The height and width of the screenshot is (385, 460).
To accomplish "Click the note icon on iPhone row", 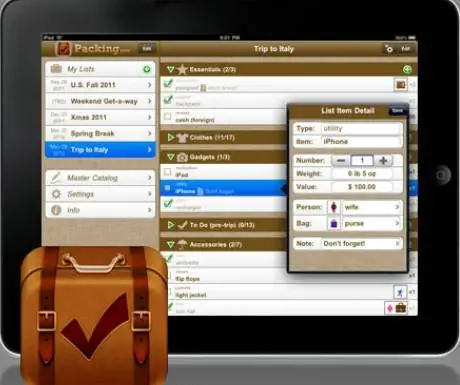I will (200, 191).
